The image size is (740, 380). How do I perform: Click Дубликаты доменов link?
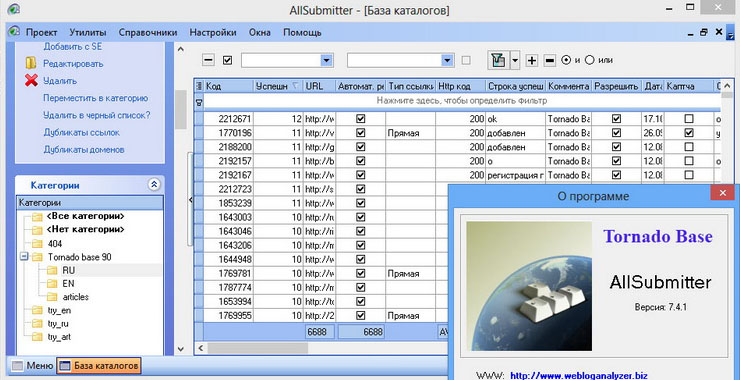click(84, 150)
